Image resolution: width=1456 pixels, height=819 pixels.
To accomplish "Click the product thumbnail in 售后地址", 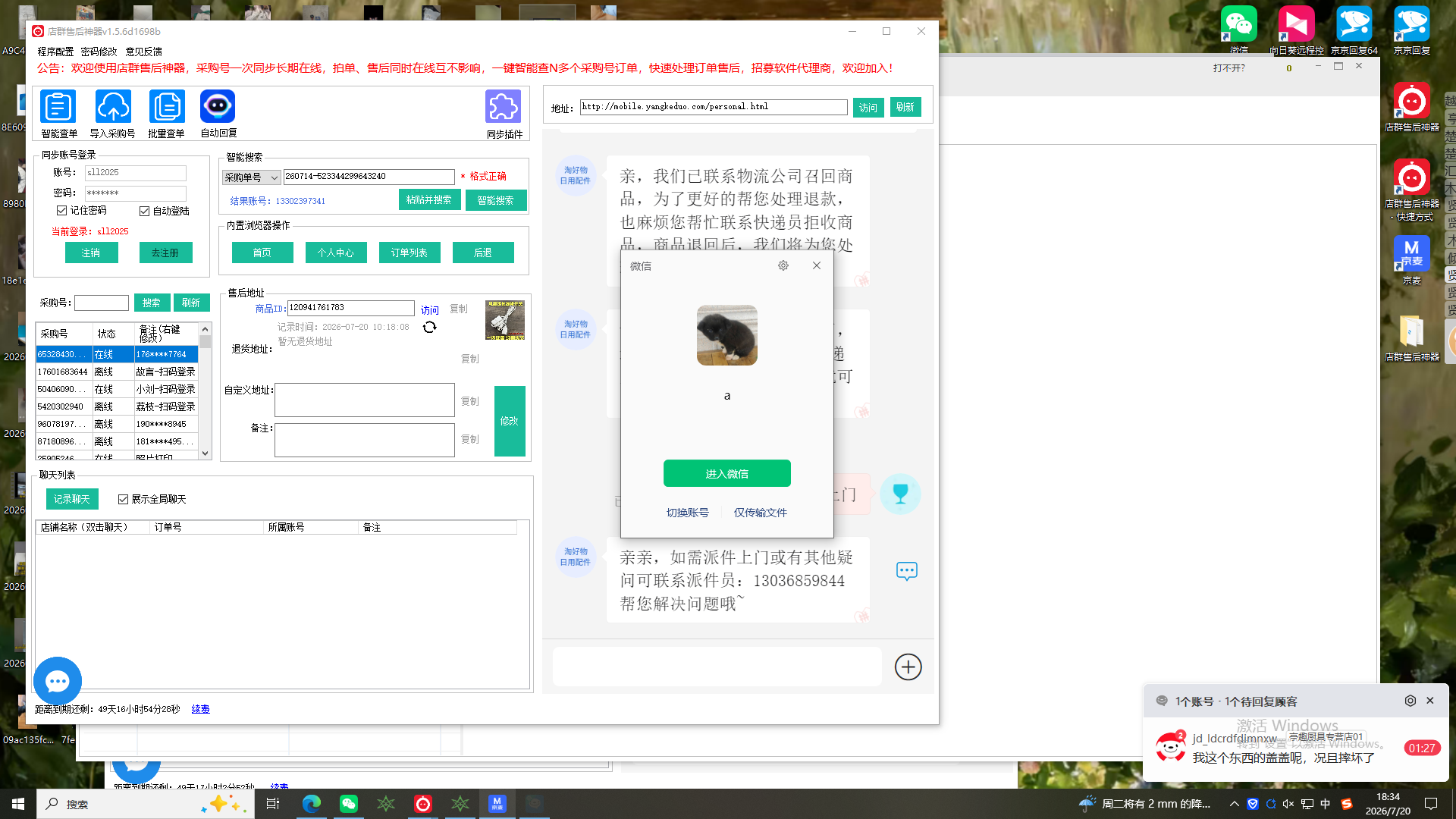I will click(x=505, y=319).
